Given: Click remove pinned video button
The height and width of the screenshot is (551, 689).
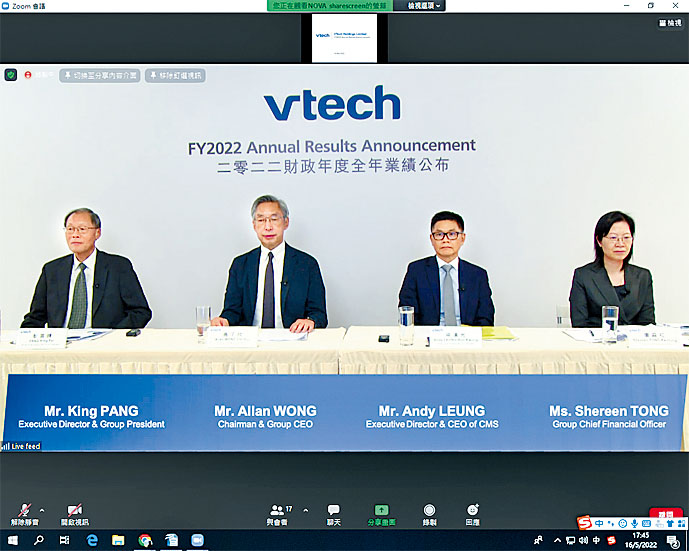Looking at the screenshot, I should click(x=175, y=76).
